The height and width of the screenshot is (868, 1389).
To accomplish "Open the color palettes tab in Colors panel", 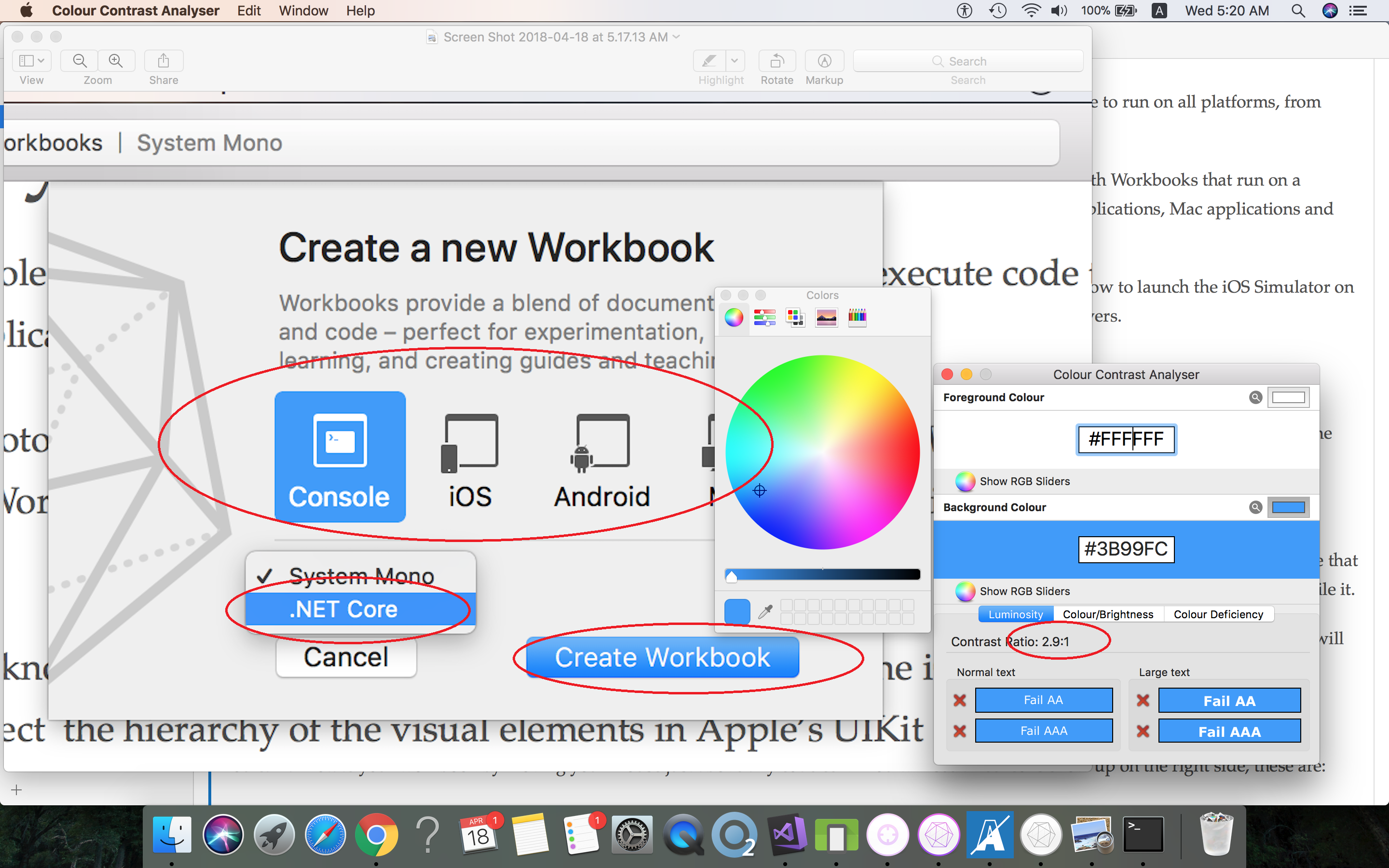I will click(x=795, y=317).
